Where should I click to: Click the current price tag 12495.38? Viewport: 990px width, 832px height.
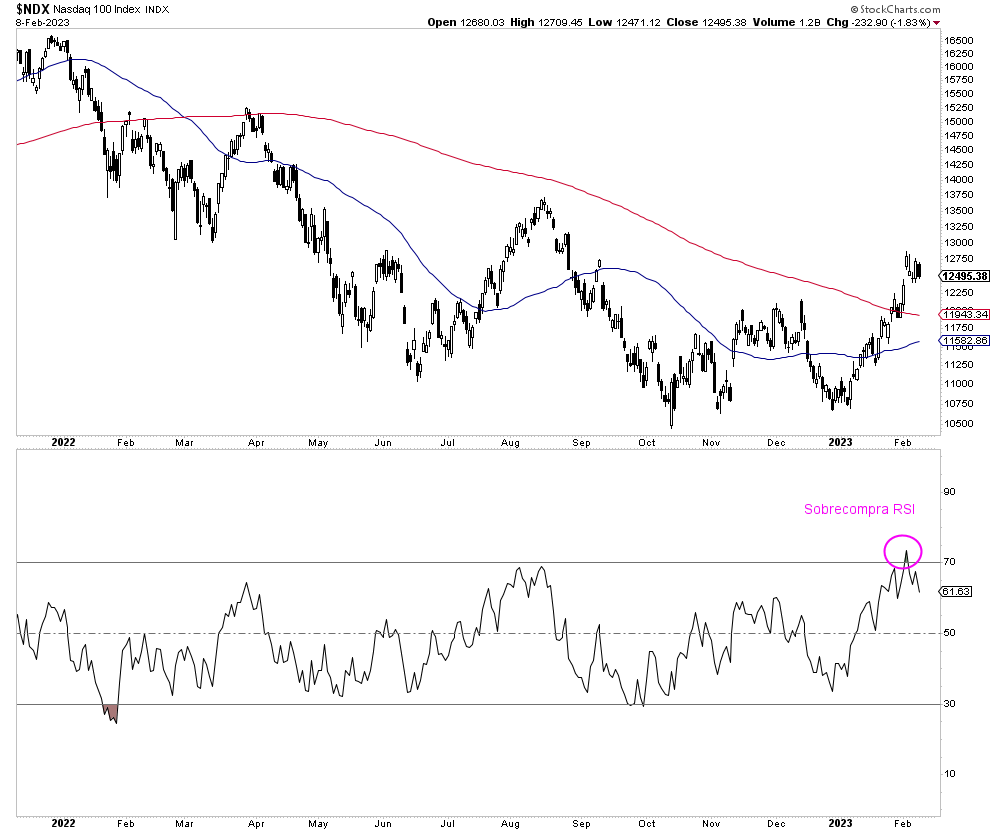965,276
